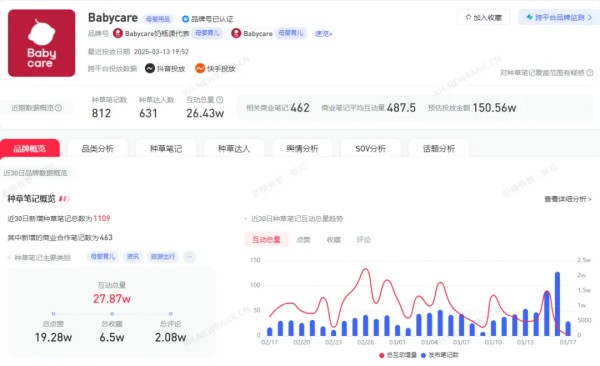Switch to the 品类分析 tab
The image size is (600, 366).
[98, 149]
